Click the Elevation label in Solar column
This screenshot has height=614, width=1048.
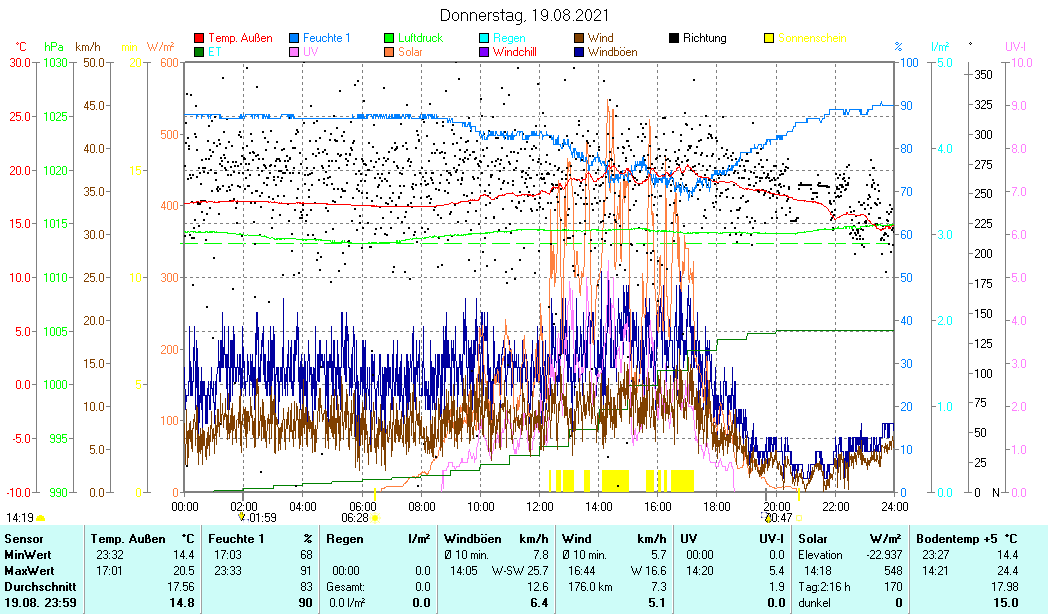[x=820, y=555]
